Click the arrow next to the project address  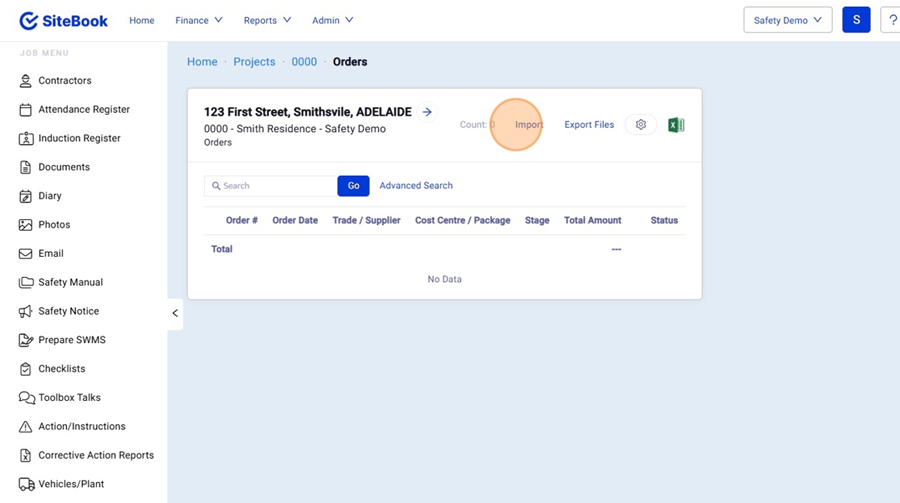pyautogui.click(x=427, y=112)
